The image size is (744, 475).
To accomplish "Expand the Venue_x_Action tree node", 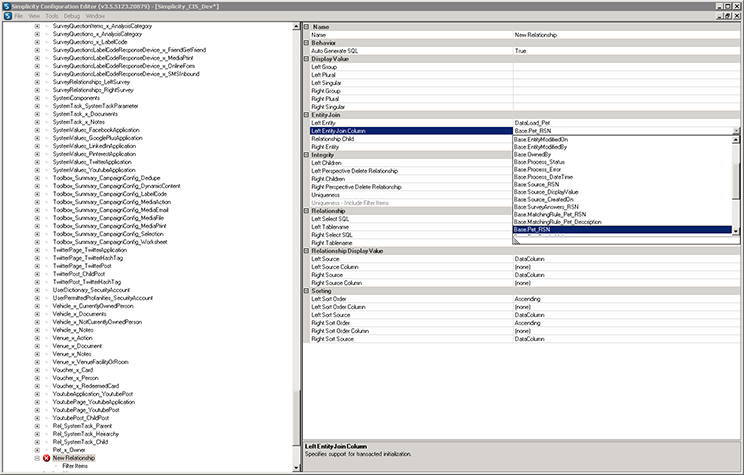I will pos(37,338).
